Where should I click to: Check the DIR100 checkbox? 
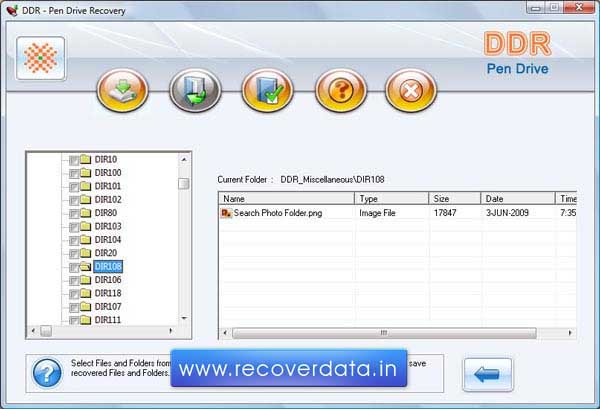tap(74, 174)
